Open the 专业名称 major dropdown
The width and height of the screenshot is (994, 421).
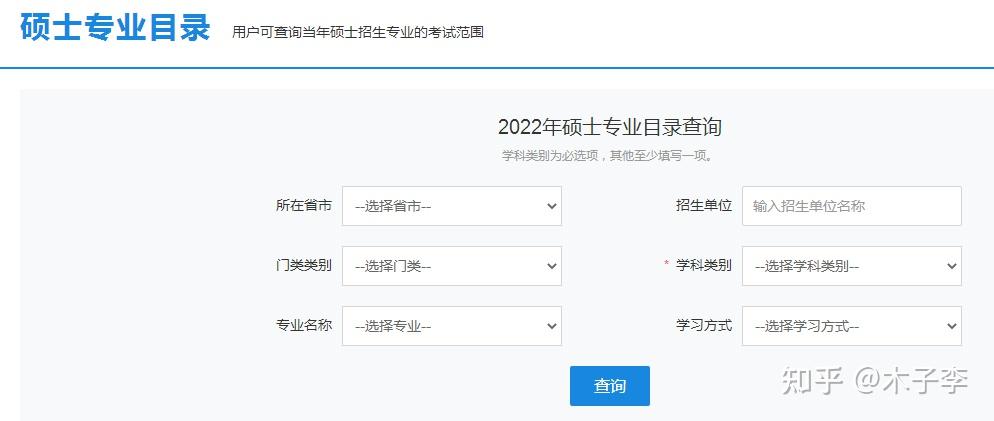click(451, 326)
